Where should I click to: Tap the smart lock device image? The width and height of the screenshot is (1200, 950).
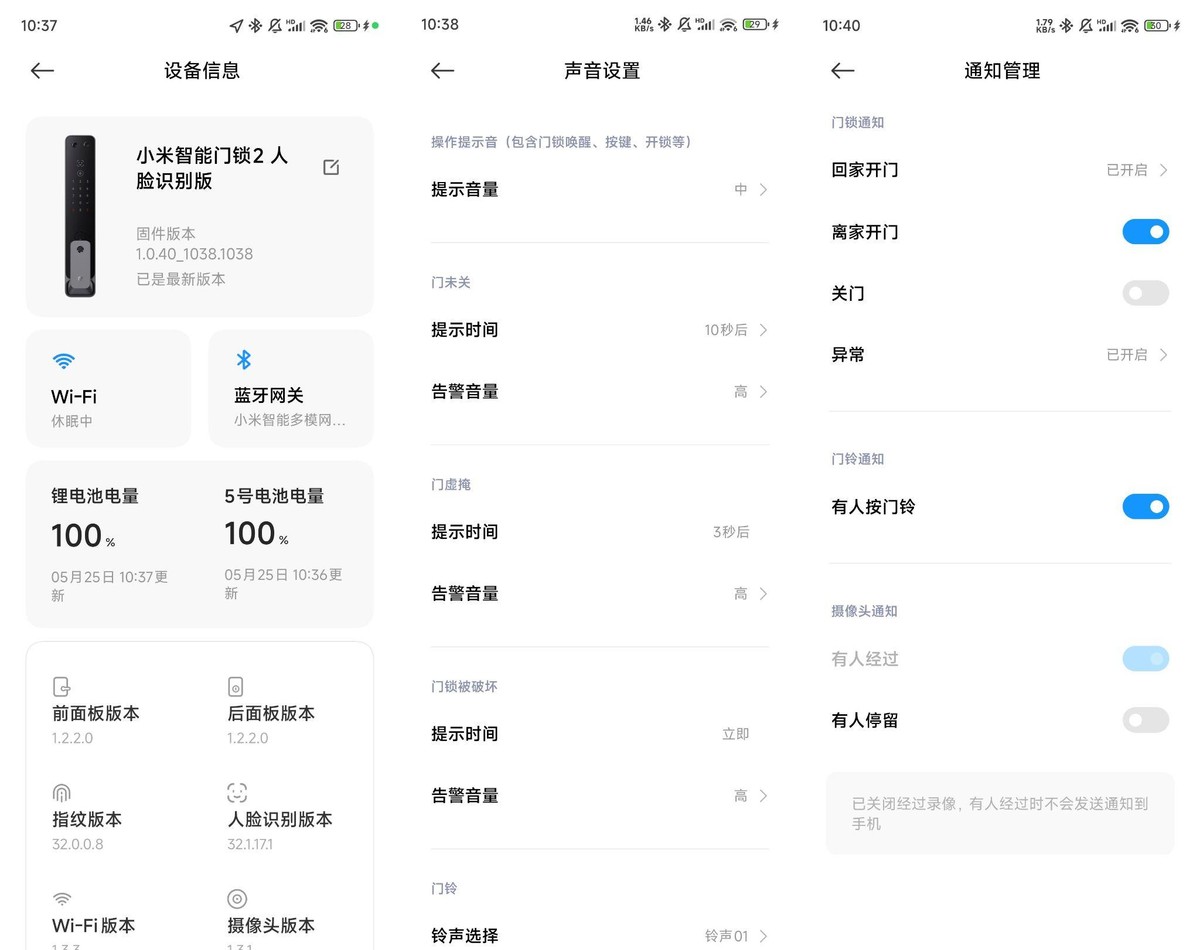tap(80, 216)
